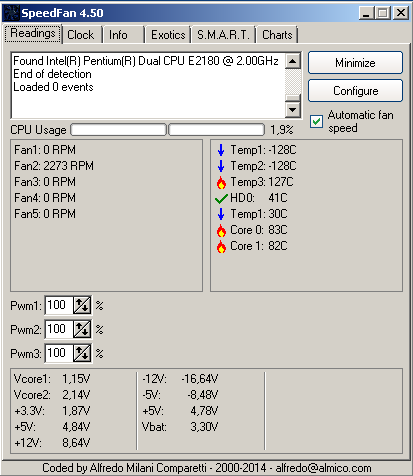Open the Exotics tab
413x476 pixels.
(x=168, y=35)
